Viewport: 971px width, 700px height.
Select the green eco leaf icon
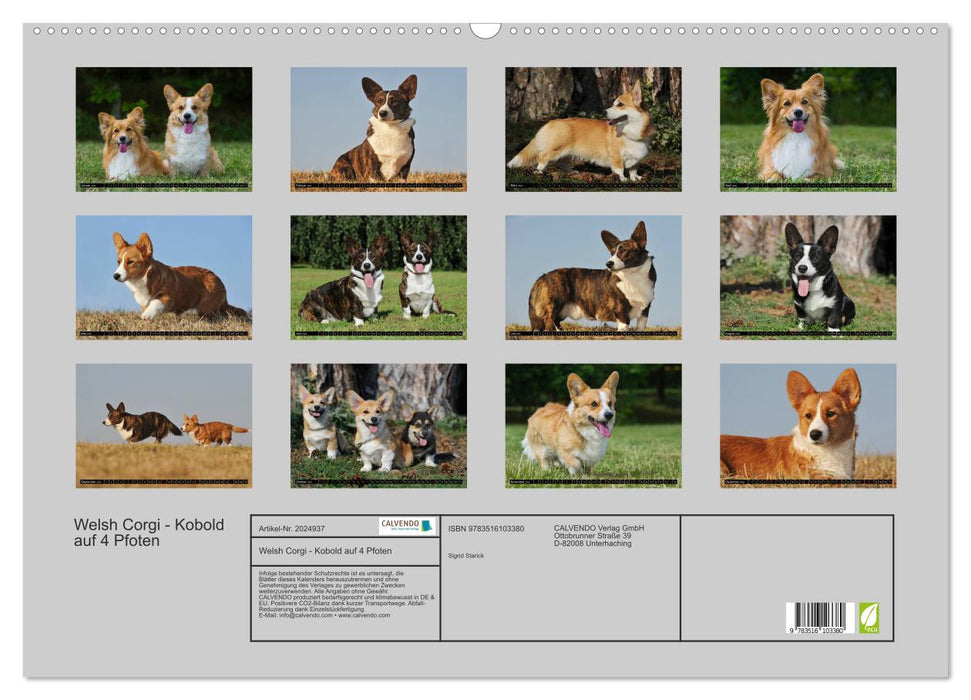point(870,619)
